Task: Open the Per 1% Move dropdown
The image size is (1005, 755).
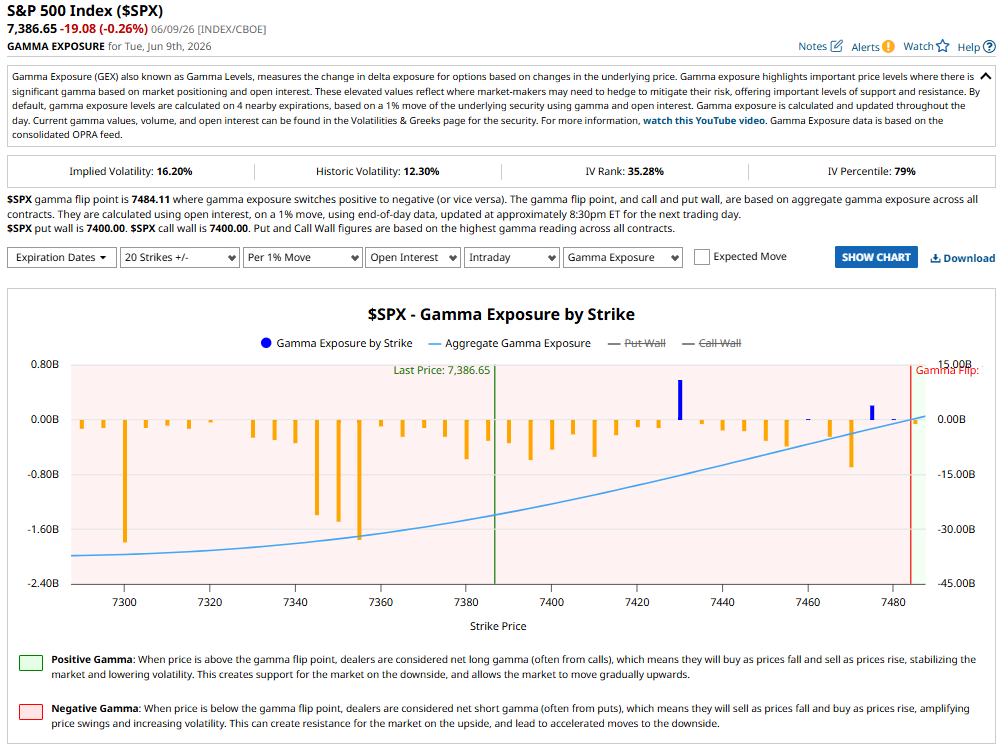Action: point(303,258)
